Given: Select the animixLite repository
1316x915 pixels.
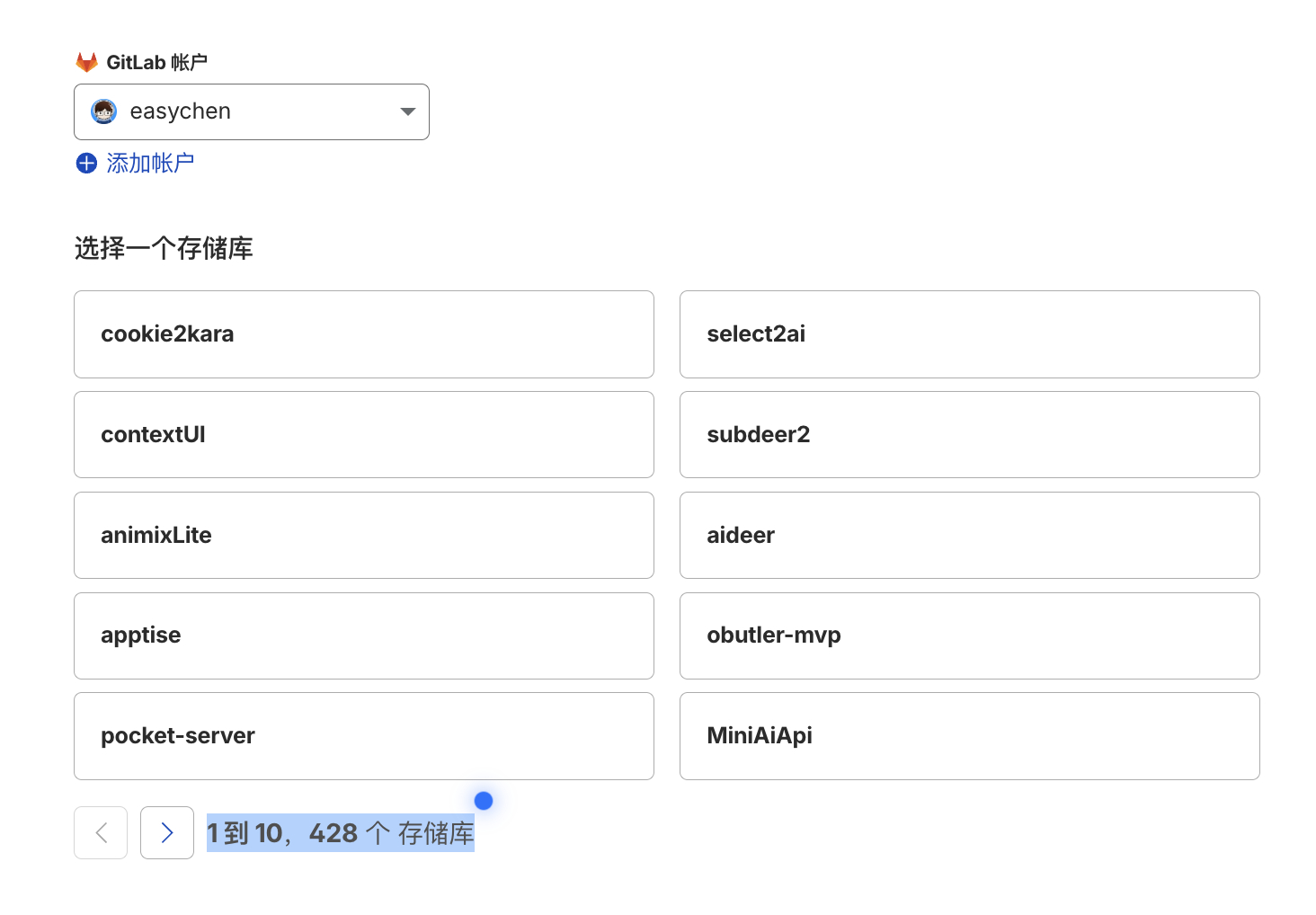Looking at the screenshot, I should [363, 535].
